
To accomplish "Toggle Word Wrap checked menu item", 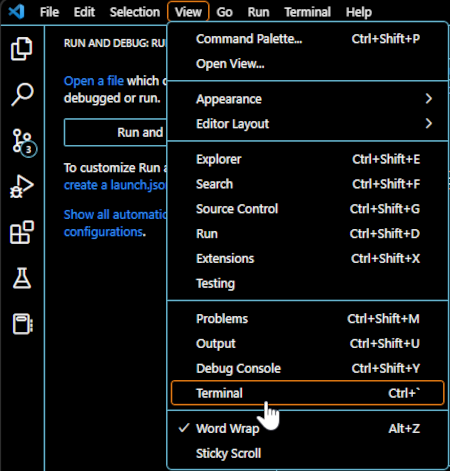I will [307, 429].
